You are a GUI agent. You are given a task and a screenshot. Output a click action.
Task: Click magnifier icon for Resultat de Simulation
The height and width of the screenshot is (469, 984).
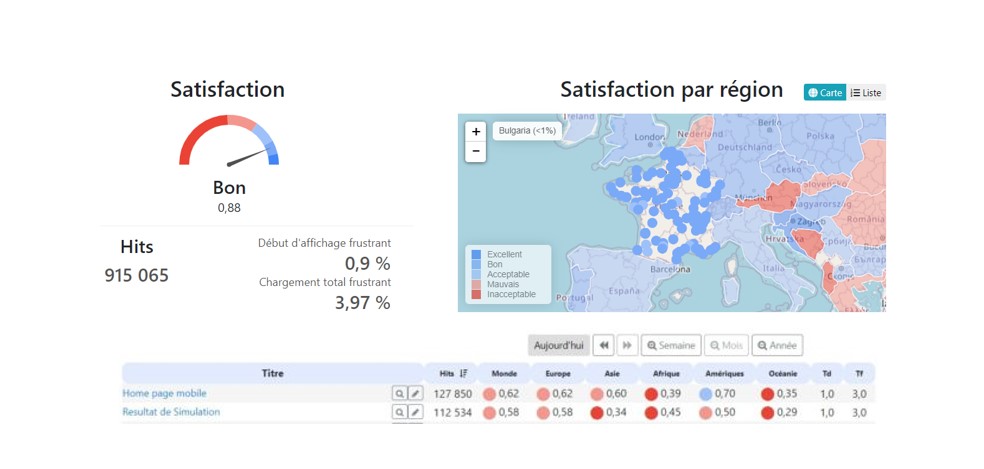(399, 412)
